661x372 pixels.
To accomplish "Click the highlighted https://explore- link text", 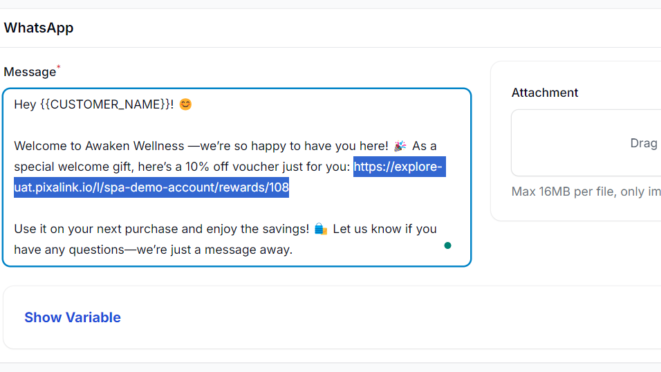I will (x=398, y=167).
